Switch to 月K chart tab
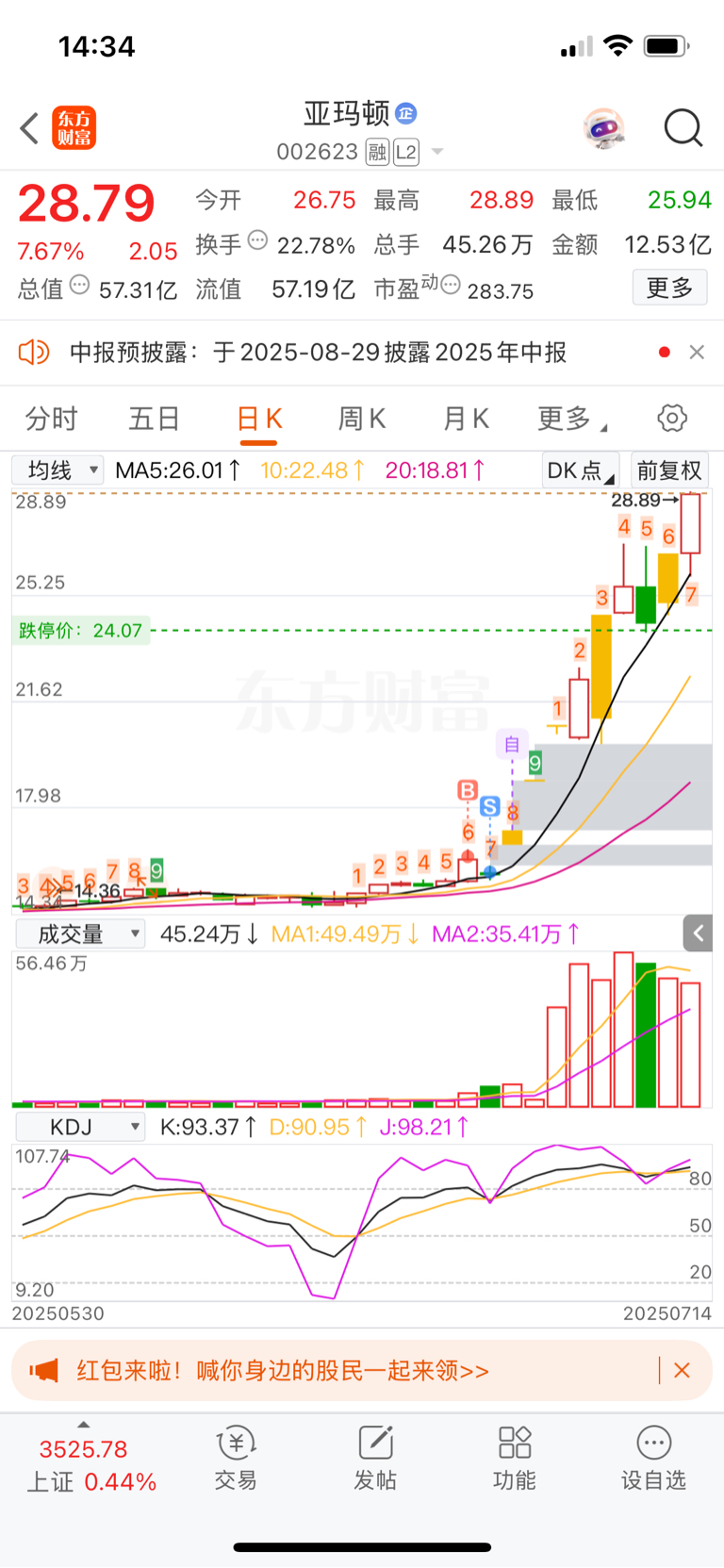The height and width of the screenshot is (1568, 724). pos(466,419)
